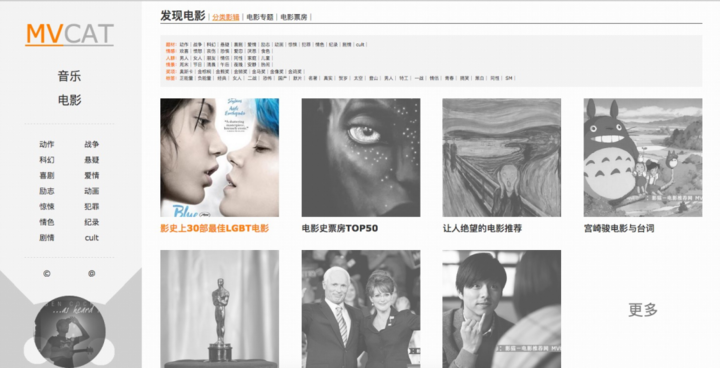Select the 科幻 genre in sidebar
This screenshot has height=368, width=720.
[x=46, y=160]
